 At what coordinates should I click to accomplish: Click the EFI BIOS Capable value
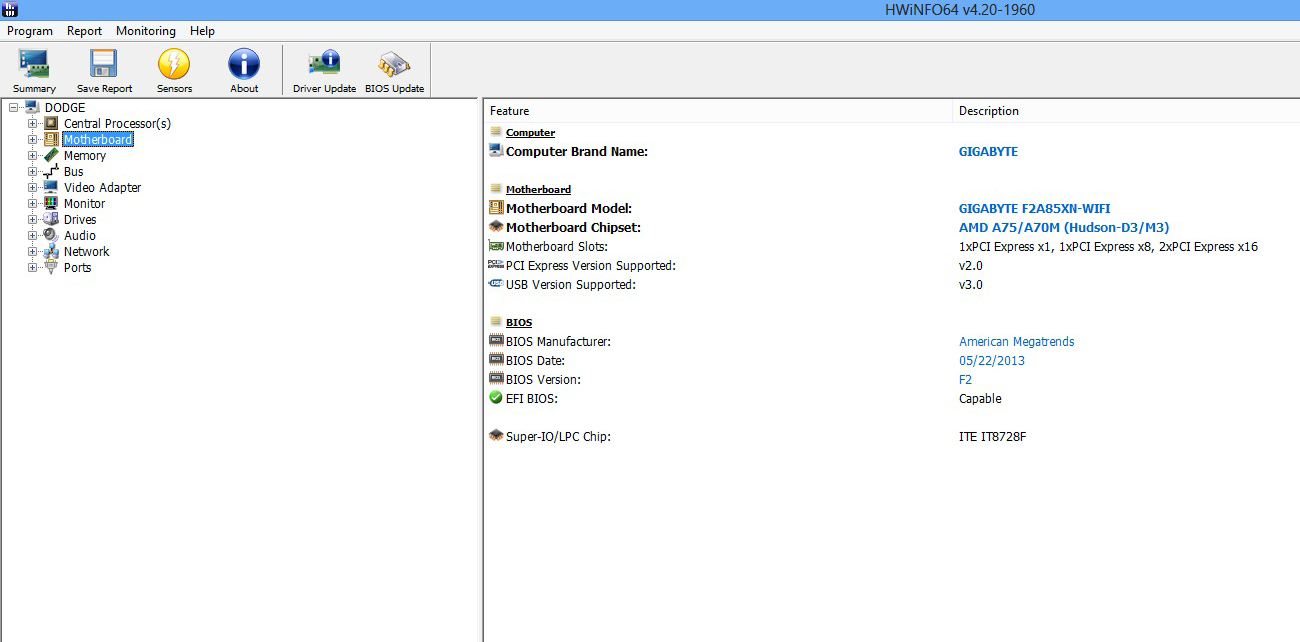(980, 398)
